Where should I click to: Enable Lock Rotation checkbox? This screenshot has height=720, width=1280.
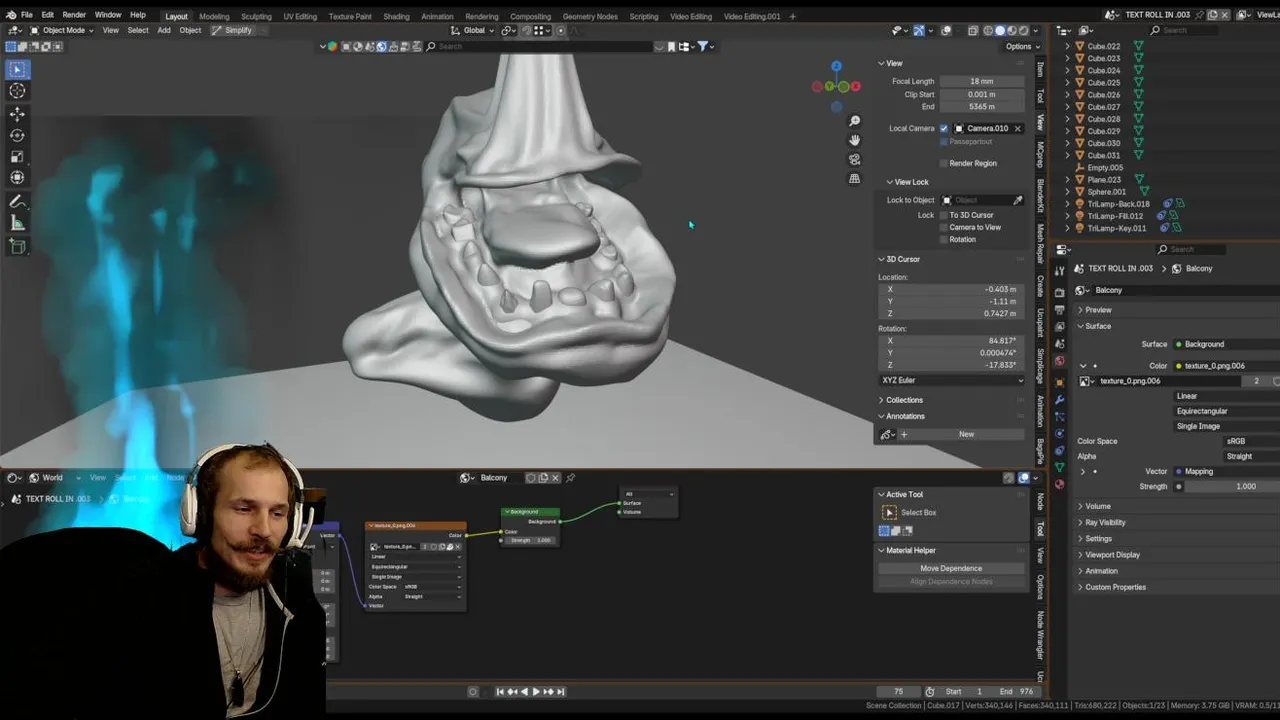tap(943, 240)
